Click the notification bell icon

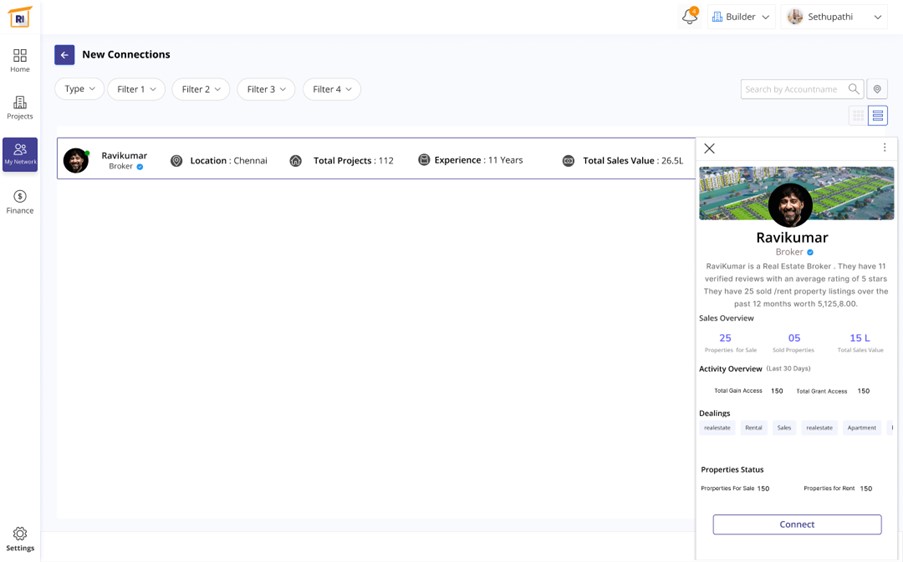[689, 17]
